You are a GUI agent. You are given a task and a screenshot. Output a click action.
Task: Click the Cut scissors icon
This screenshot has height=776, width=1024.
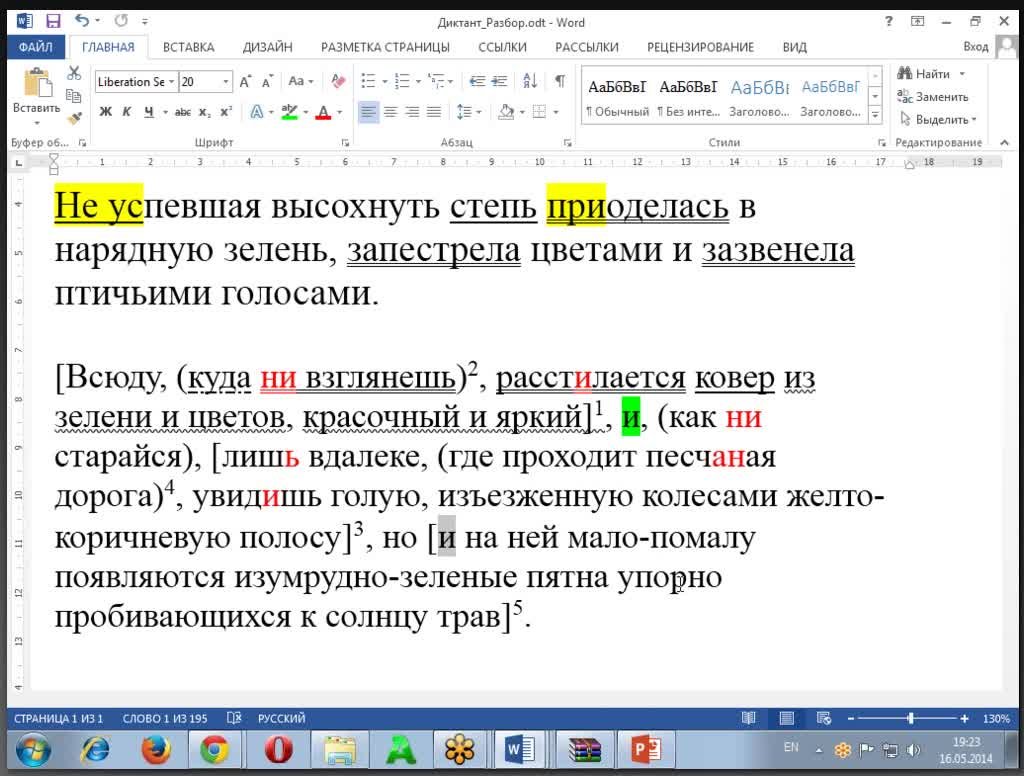tap(74, 73)
